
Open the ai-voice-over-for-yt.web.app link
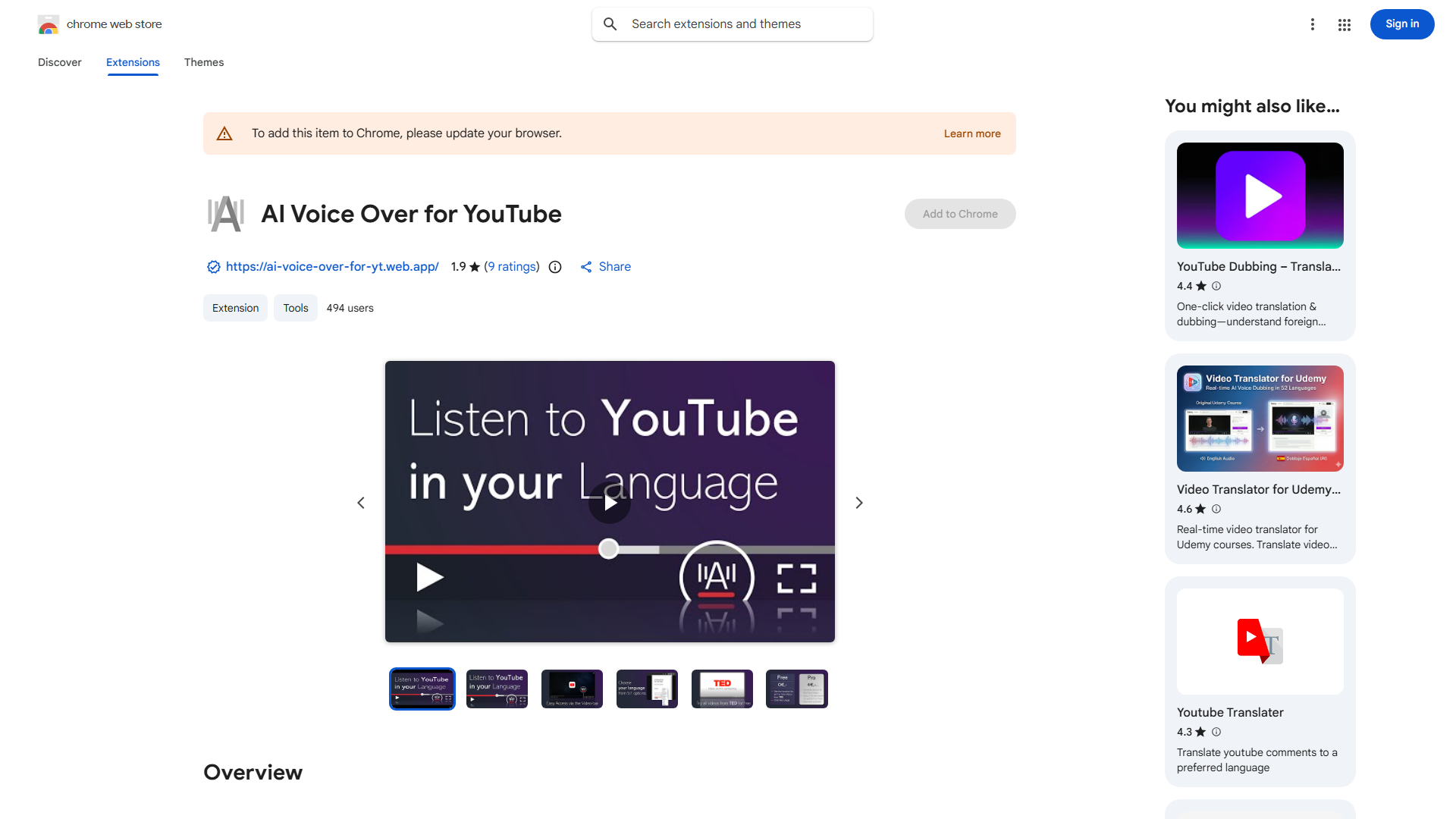pyautogui.click(x=332, y=267)
